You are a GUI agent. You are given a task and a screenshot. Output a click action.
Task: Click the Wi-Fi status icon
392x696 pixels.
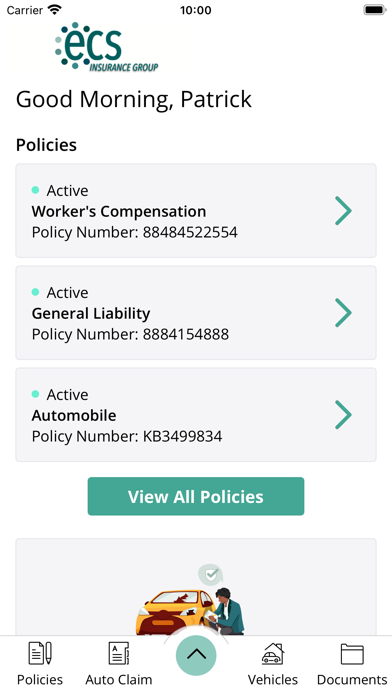55,10
